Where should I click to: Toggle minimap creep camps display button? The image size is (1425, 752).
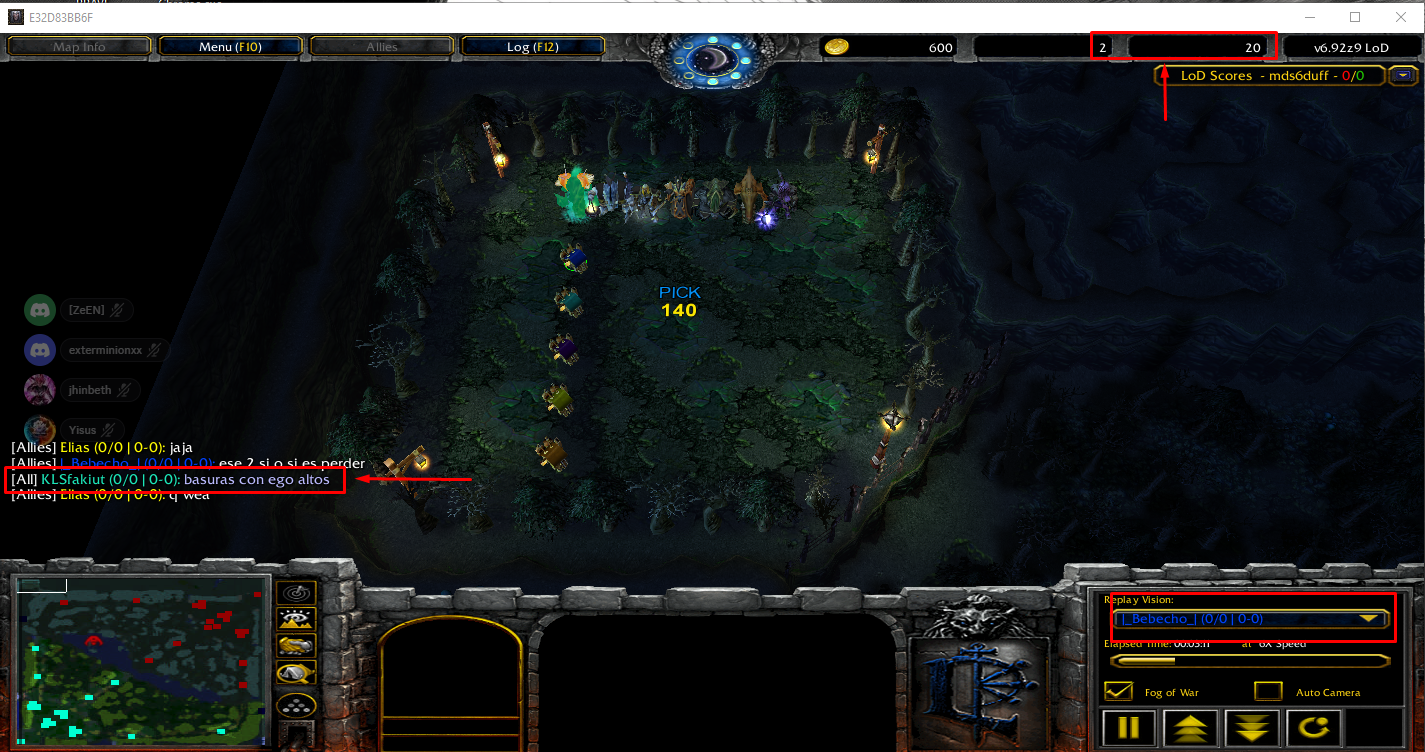click(296, 673)
